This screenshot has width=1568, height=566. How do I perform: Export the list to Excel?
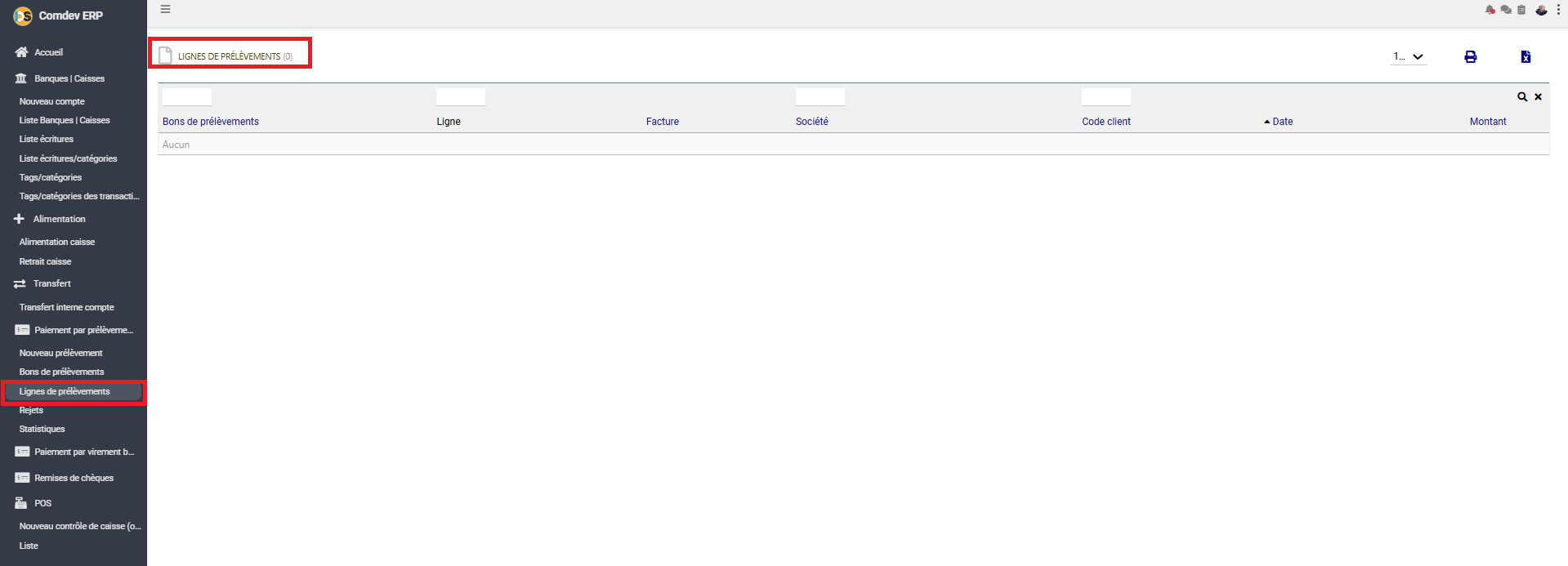(x=1526, y=57)
